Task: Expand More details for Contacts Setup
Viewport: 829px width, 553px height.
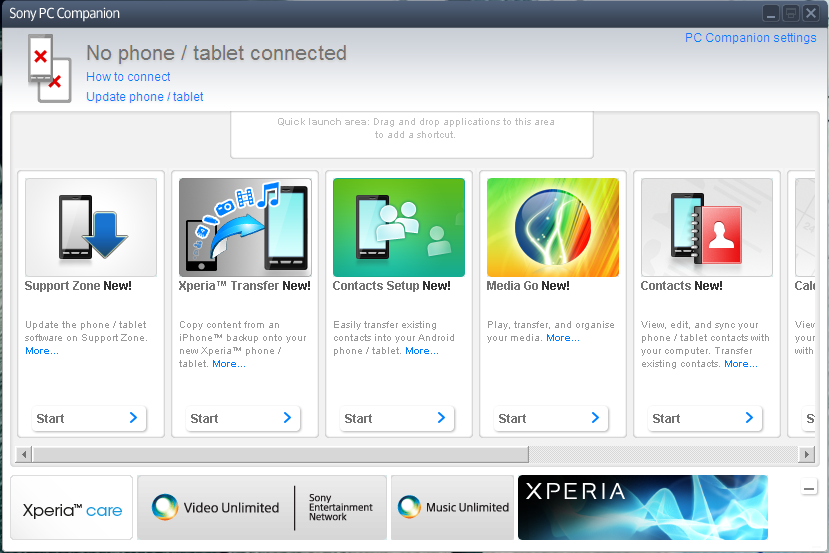Action: pyautogui.click(x=421, y=351)
